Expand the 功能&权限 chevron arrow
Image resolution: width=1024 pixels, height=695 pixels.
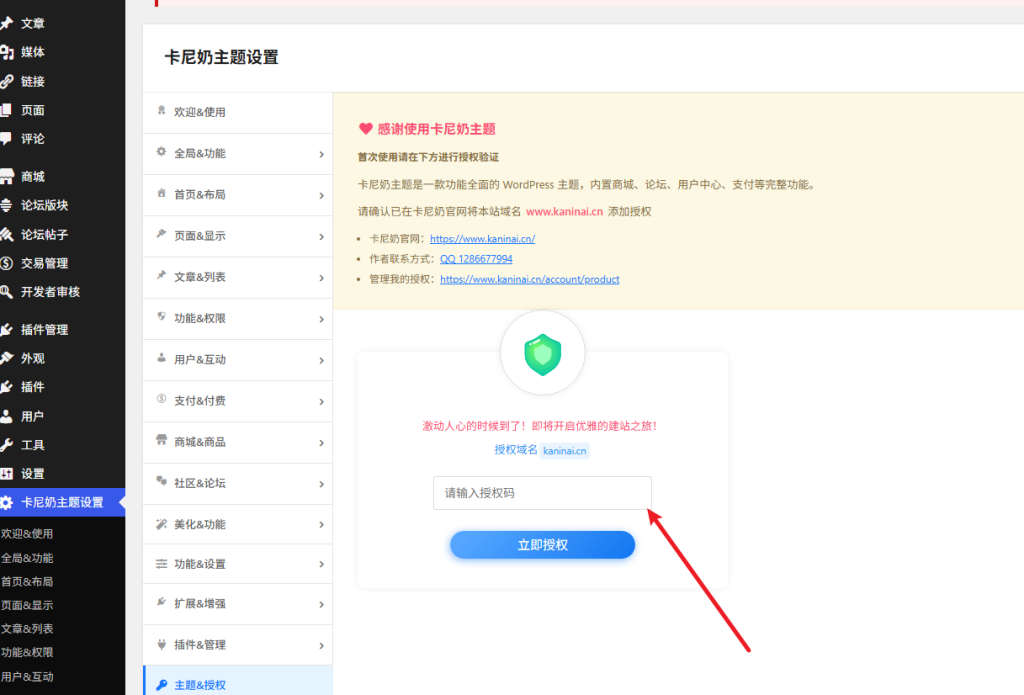coord(321,319)
